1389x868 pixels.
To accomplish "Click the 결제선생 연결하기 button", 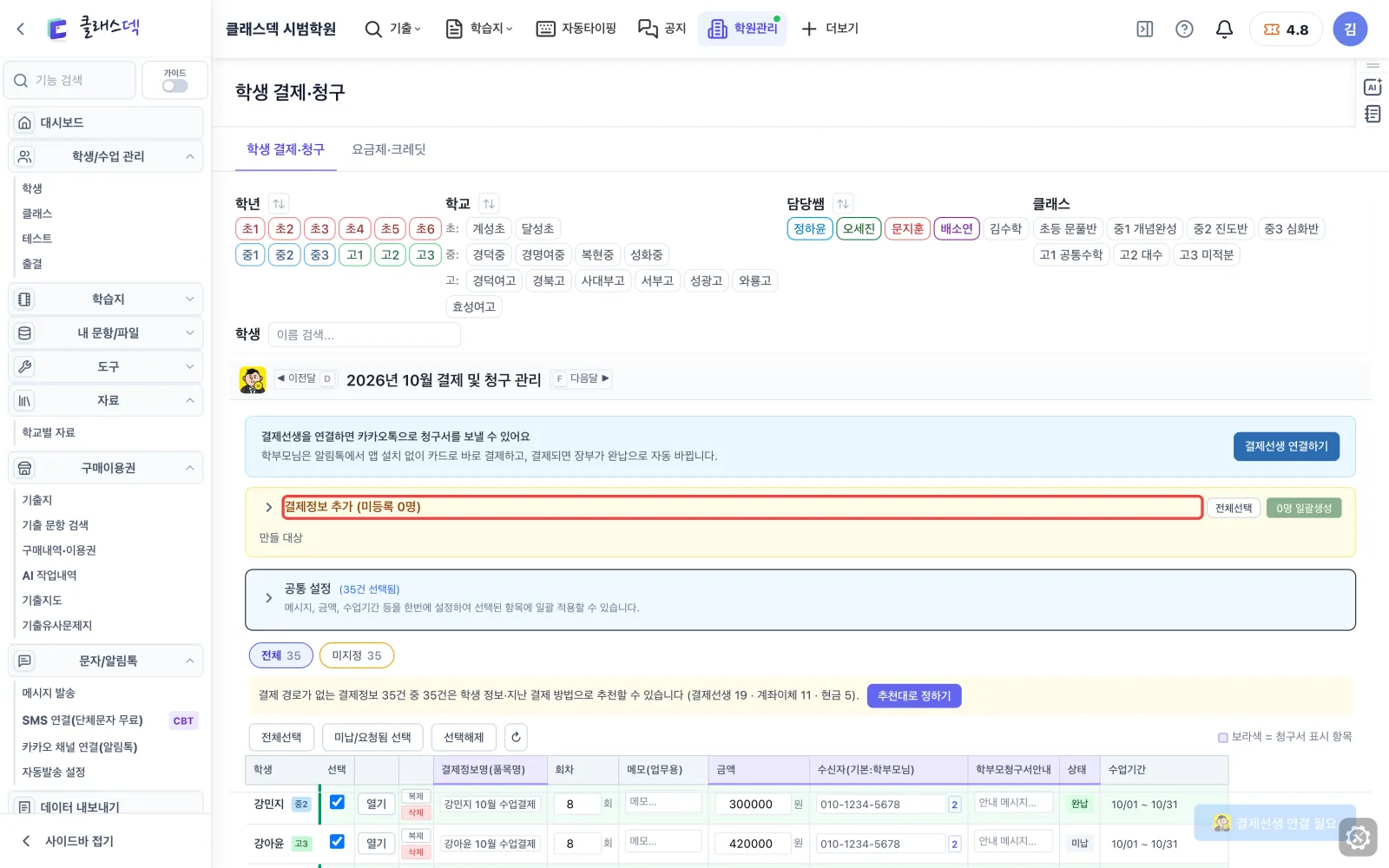I will tap(1286, 446).
